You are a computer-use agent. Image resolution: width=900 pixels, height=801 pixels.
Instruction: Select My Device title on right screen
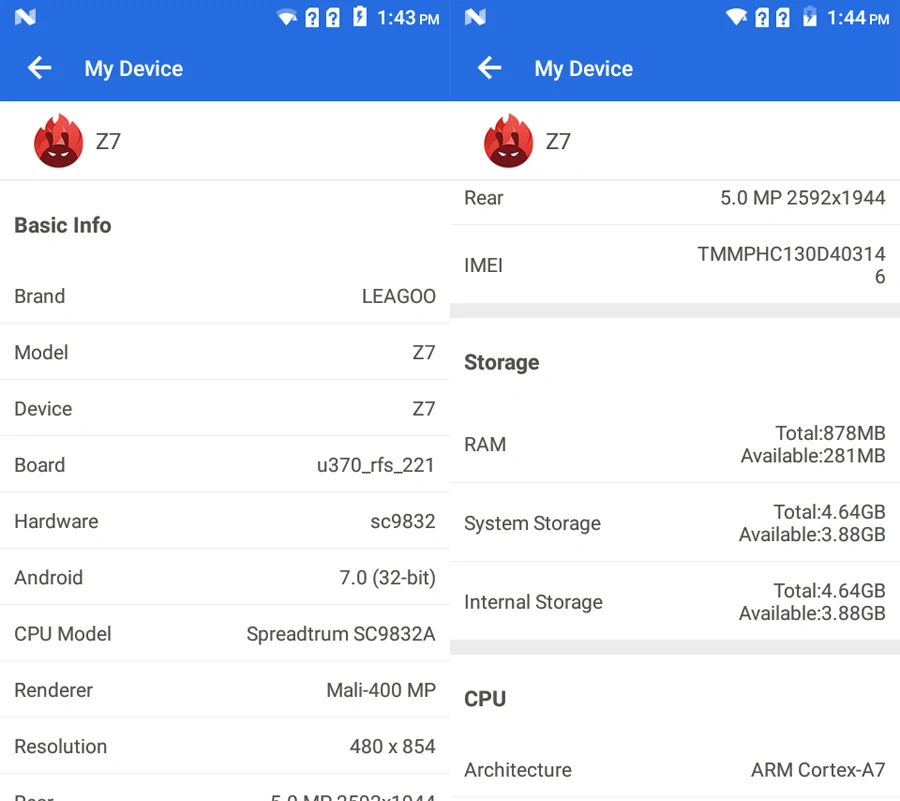[584, 69]
